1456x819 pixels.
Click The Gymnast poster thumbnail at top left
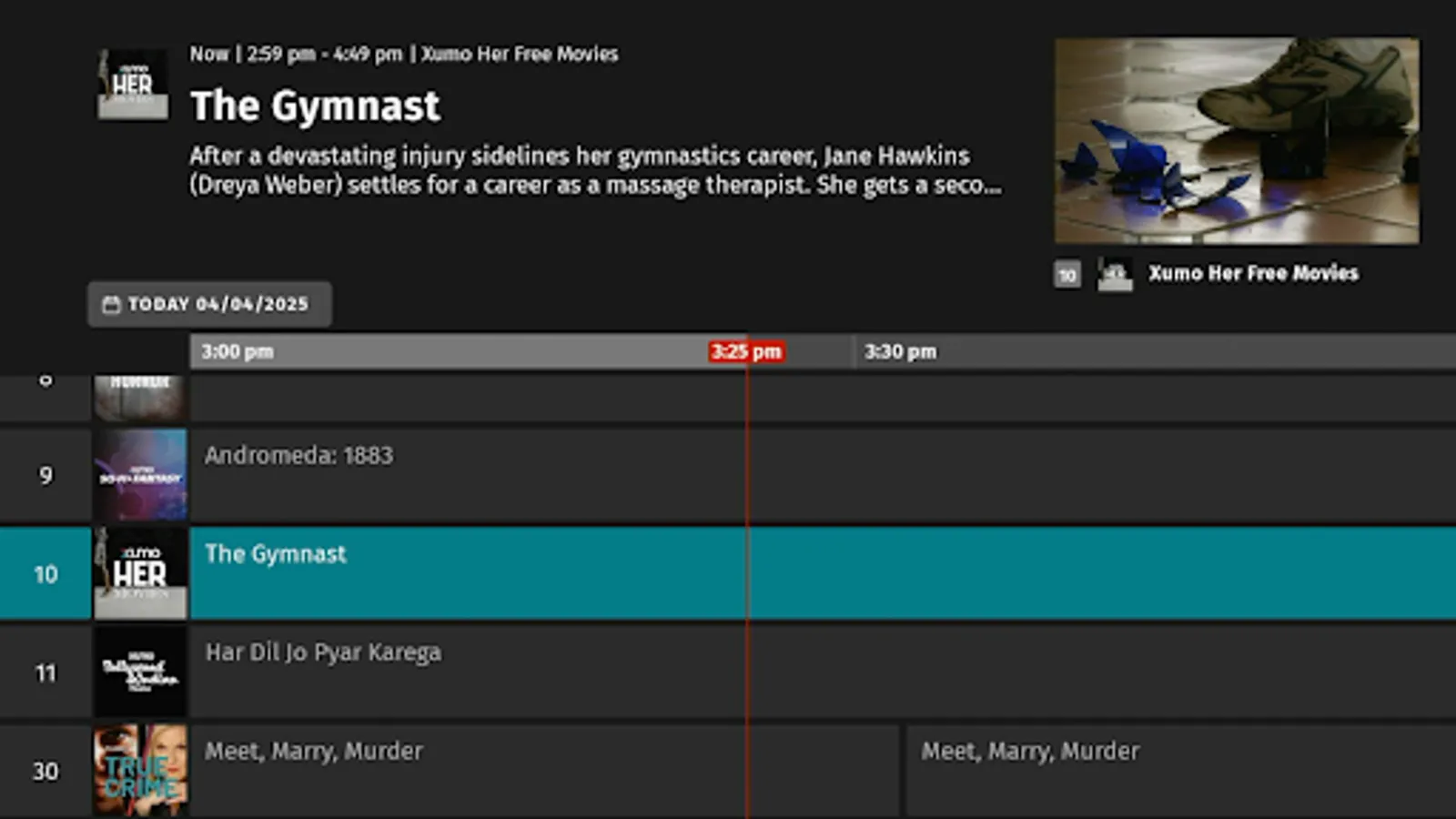pos(132,85)
